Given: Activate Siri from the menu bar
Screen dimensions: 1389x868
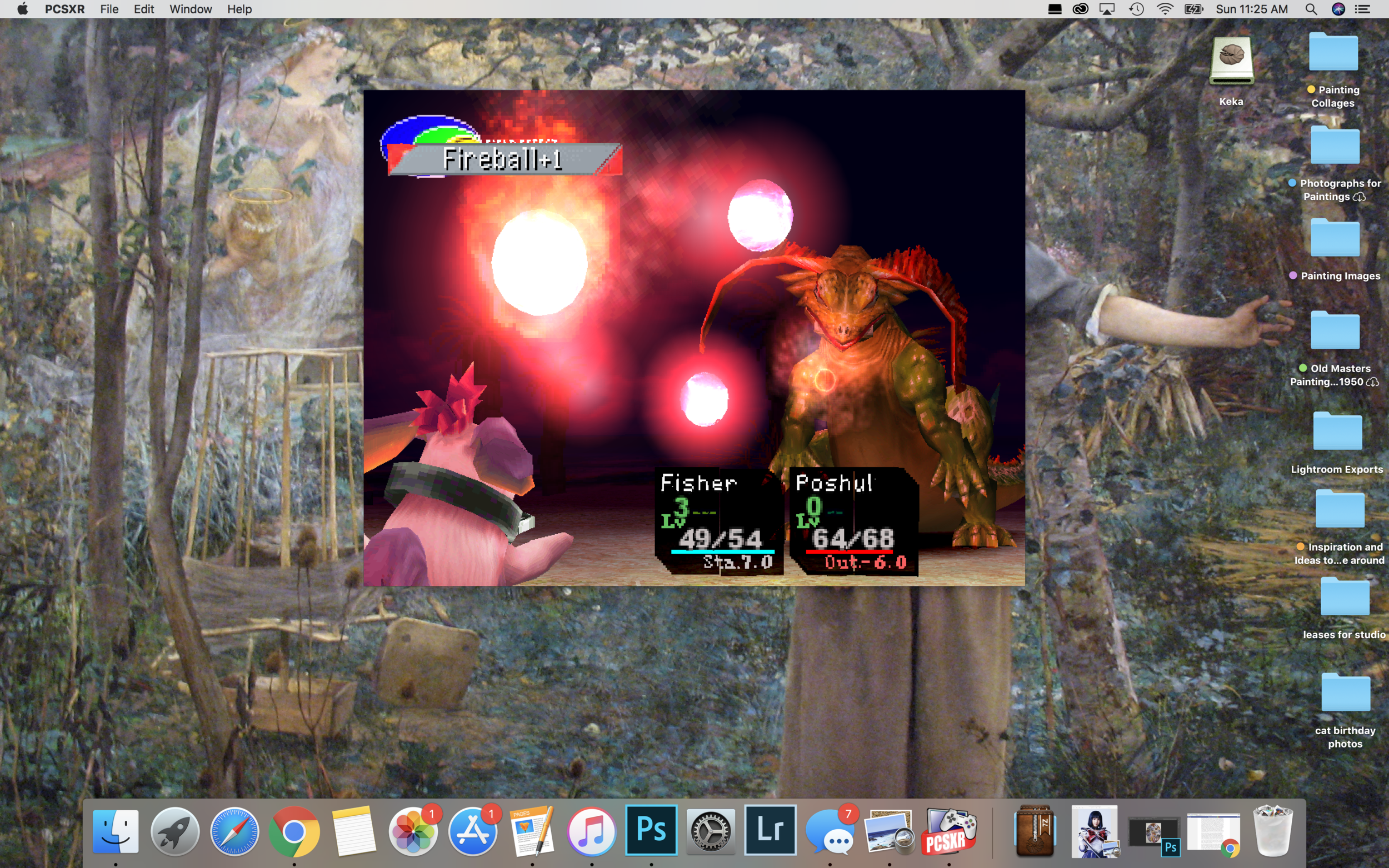Looking at the screenshot, I should 1338,9.
